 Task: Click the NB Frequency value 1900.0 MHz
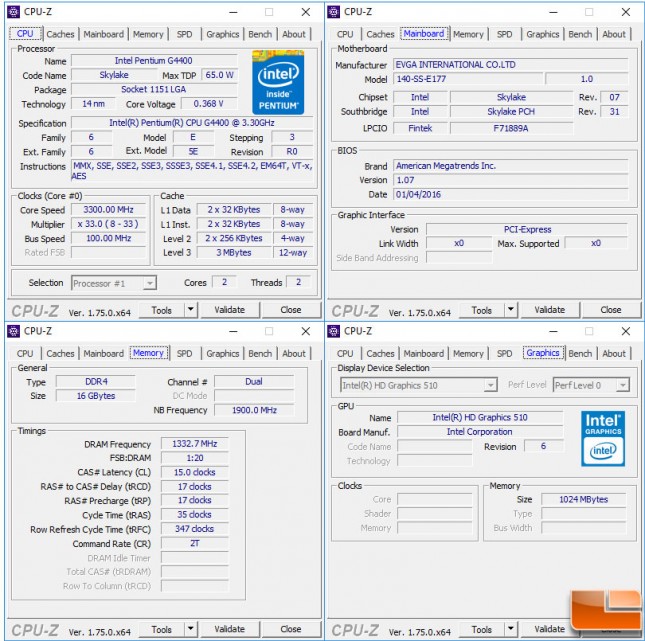click(254, 410)
